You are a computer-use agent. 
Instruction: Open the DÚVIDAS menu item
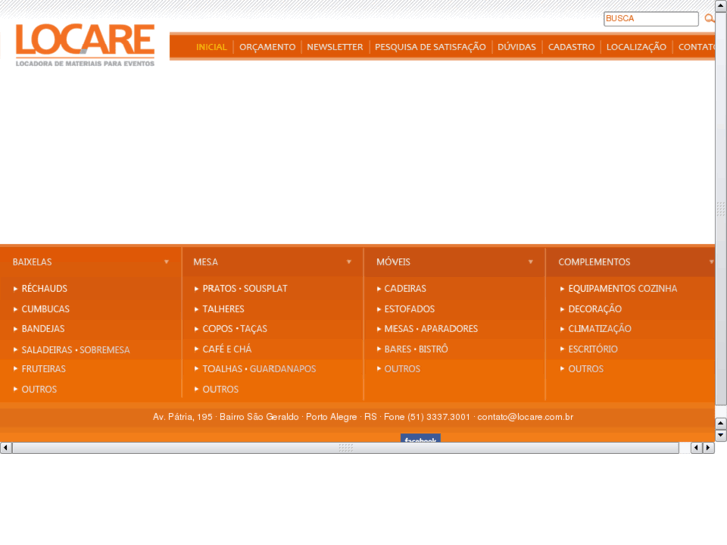517,47
